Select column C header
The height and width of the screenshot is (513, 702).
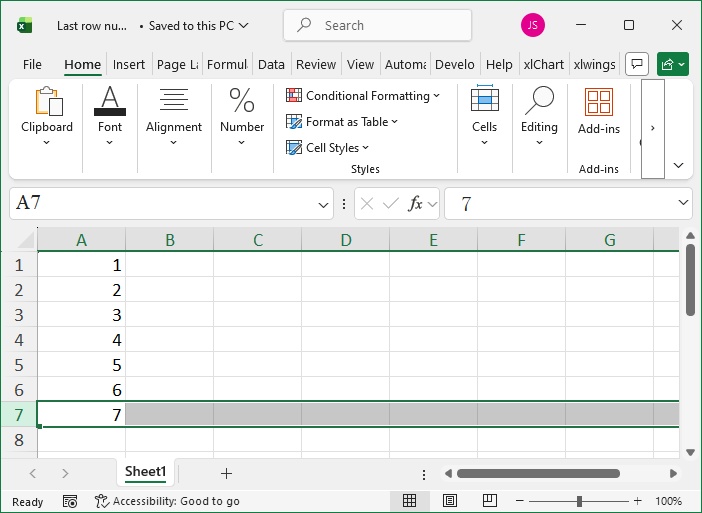click(257, 240)
